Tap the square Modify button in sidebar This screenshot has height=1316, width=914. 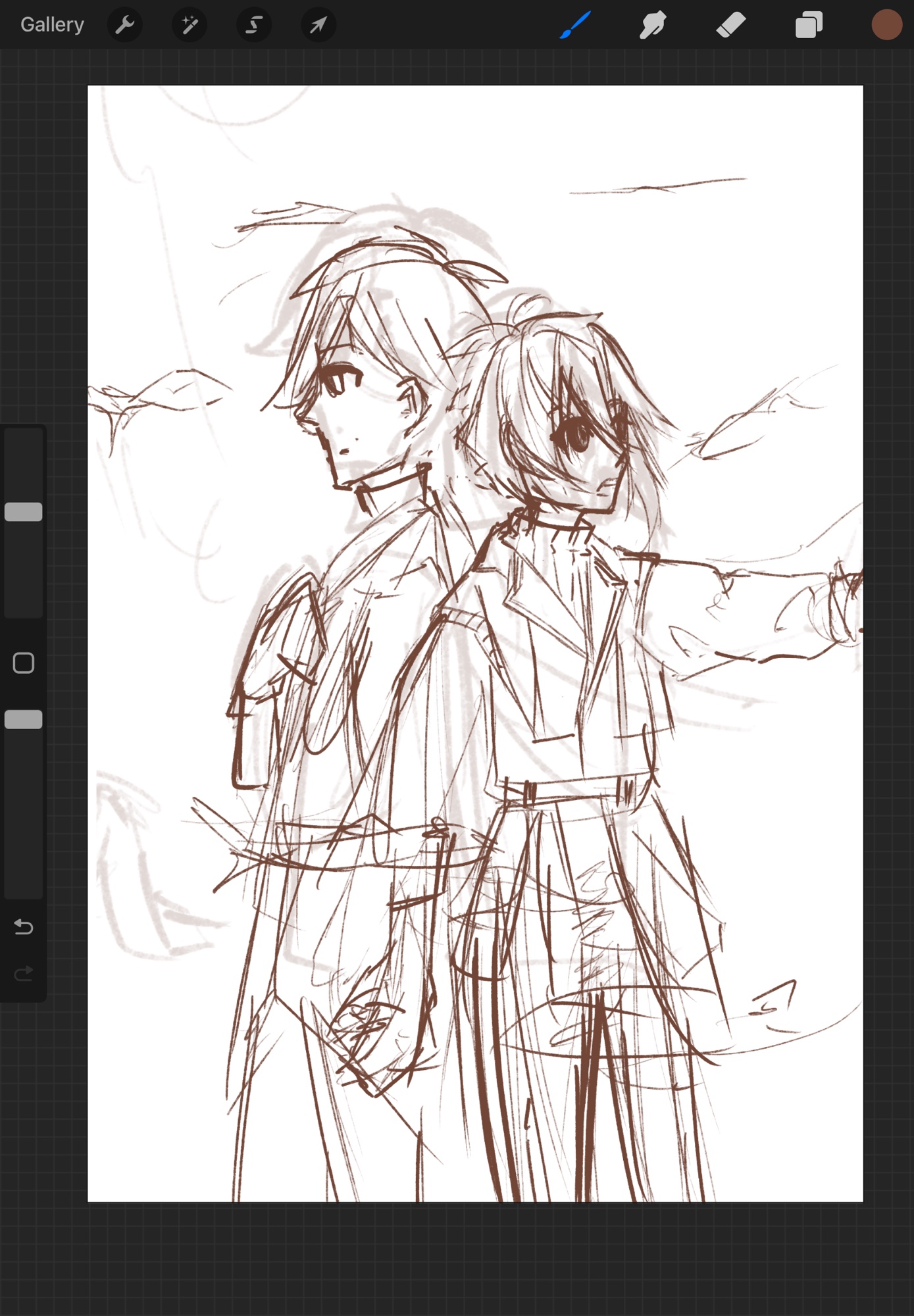pos(24,663)
